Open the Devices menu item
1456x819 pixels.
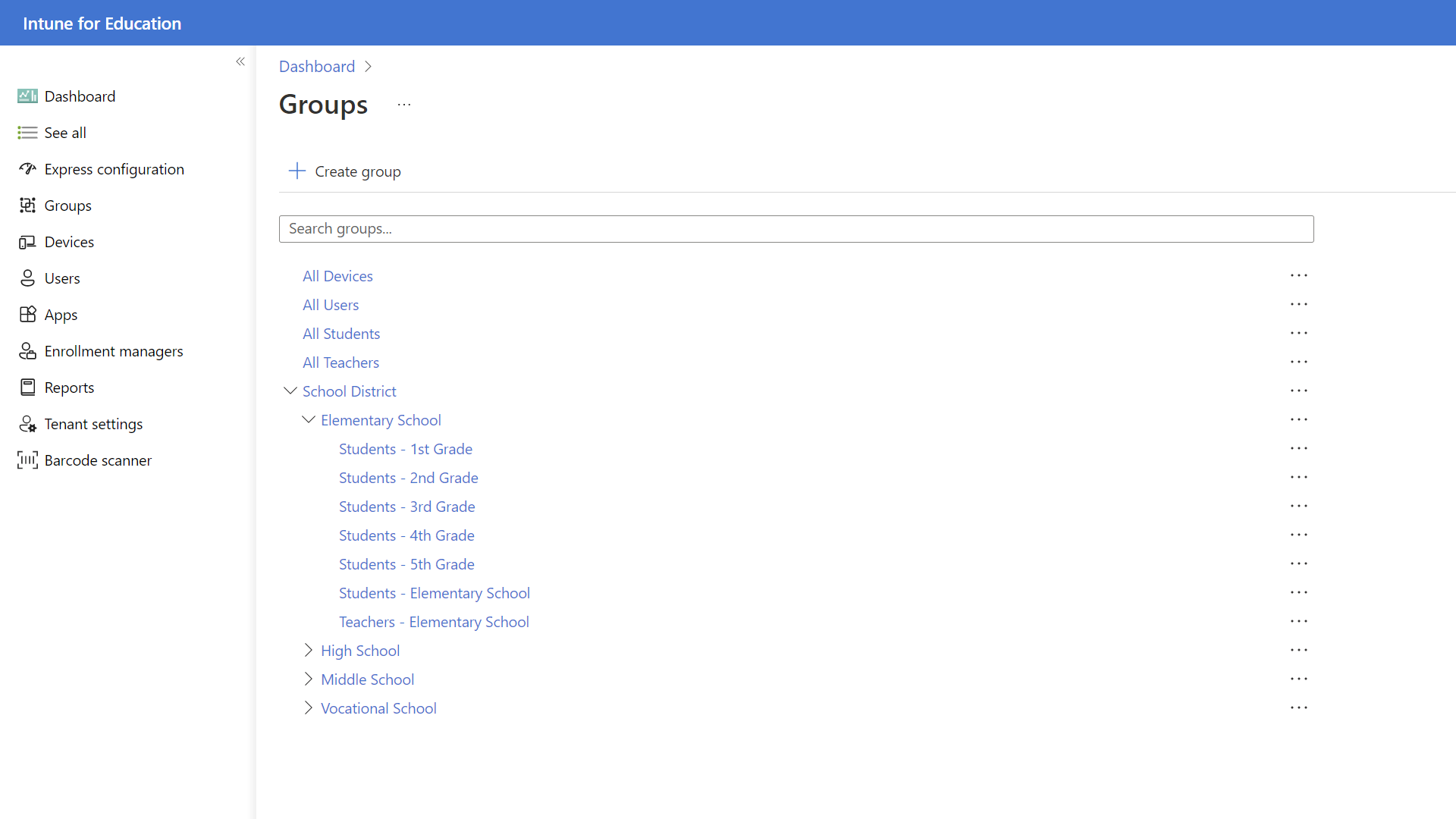click(69, 242)
